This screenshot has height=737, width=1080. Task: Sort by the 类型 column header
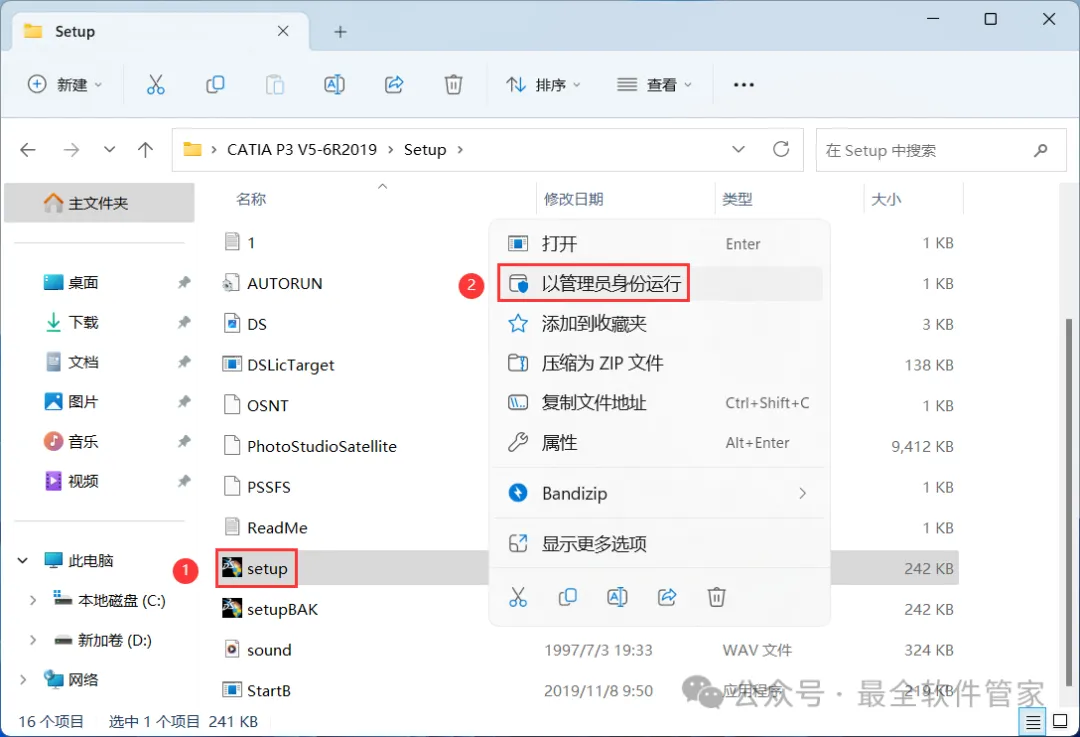[x=737, y=199]
